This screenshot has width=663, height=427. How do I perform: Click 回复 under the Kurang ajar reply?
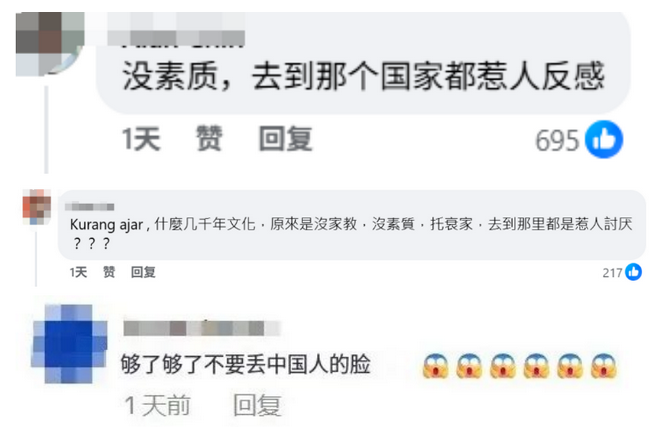click(x=143, y=272)
